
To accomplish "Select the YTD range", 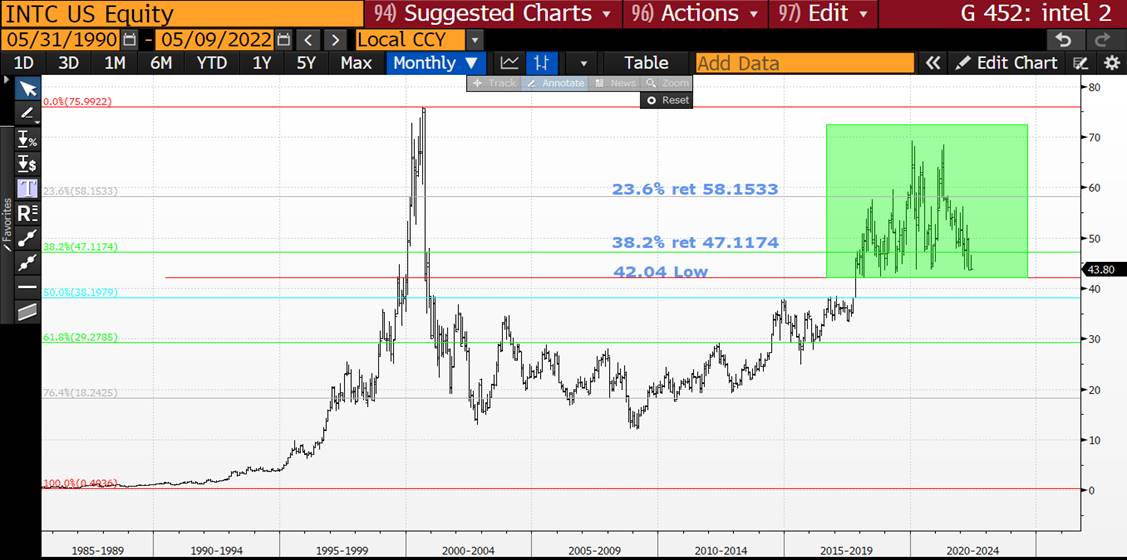I will 212,63.
